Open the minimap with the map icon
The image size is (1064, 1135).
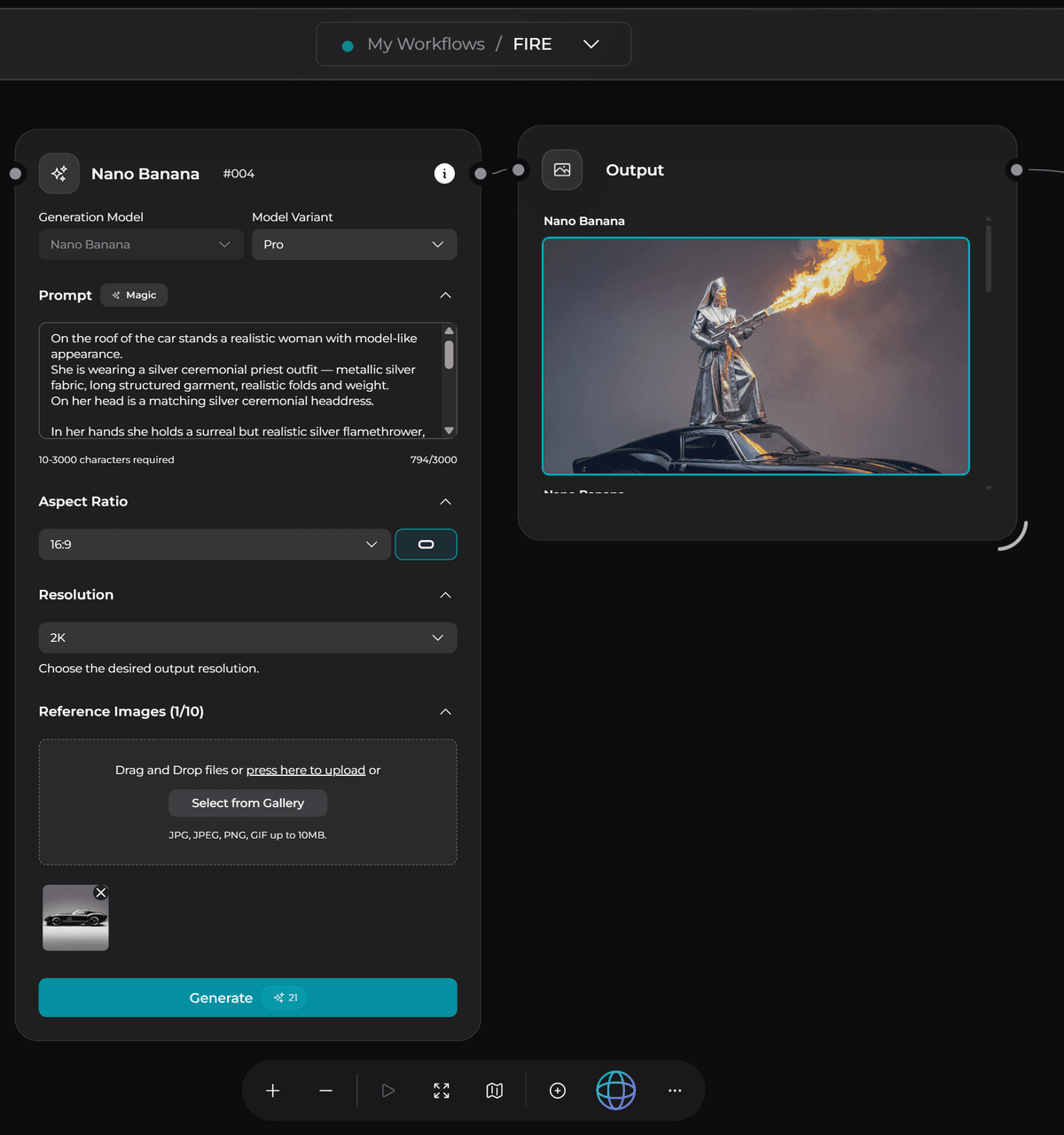click(494, 1090)
